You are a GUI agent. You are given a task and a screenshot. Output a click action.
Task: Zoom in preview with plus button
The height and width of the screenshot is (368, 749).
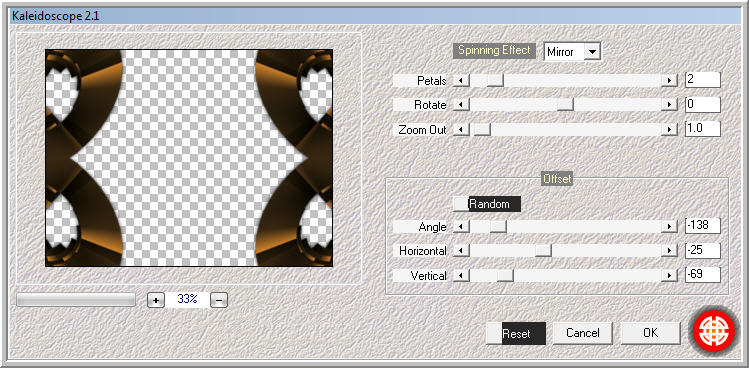point(156,300)
